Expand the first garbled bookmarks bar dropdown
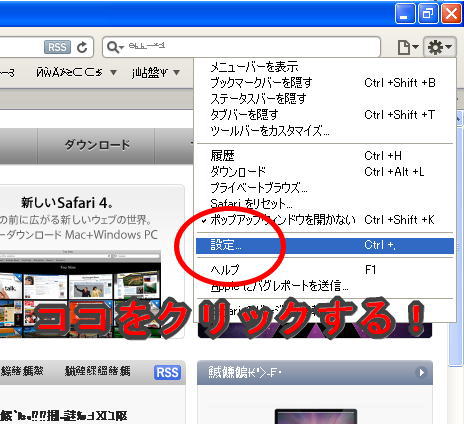Image resolution: width=464 pixels, height=424 pixels. click(113, 72)
